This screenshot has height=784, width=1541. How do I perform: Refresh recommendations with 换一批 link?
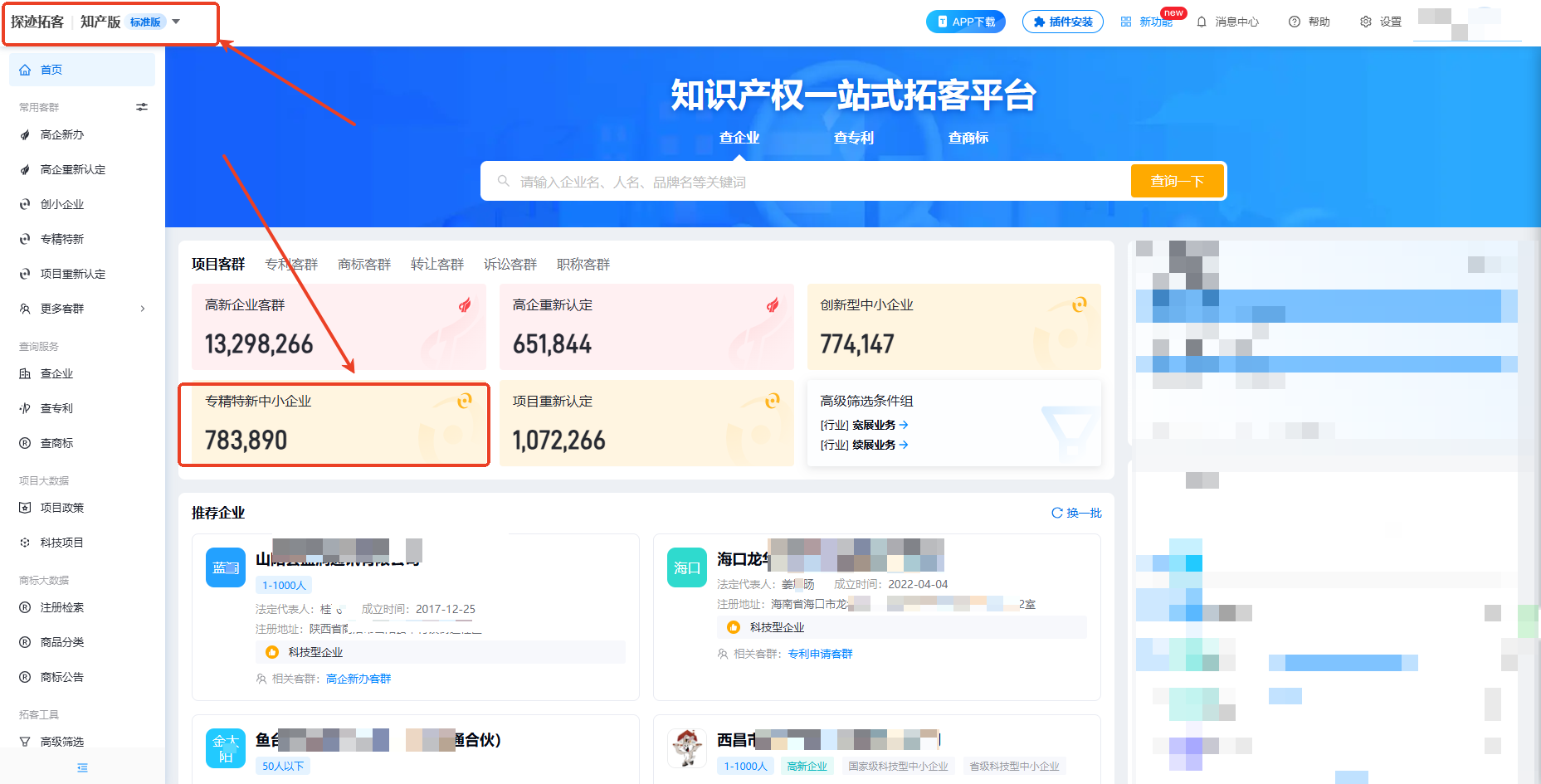(x=1076, y=513)
